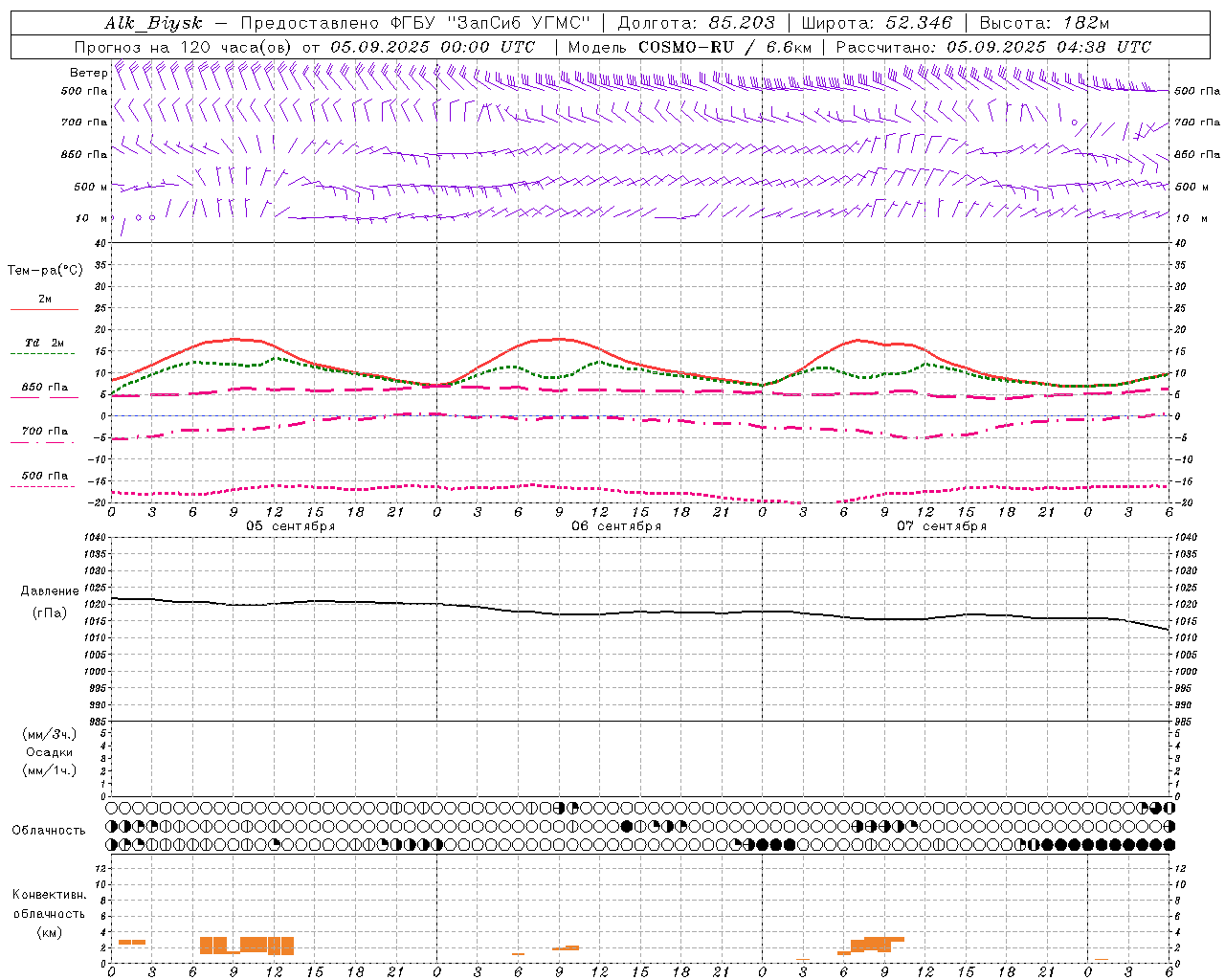The height and width of the screenshot is (980, 1225).
Task: Click the '07 сентября' date label
Action: (x=942, y=526)
